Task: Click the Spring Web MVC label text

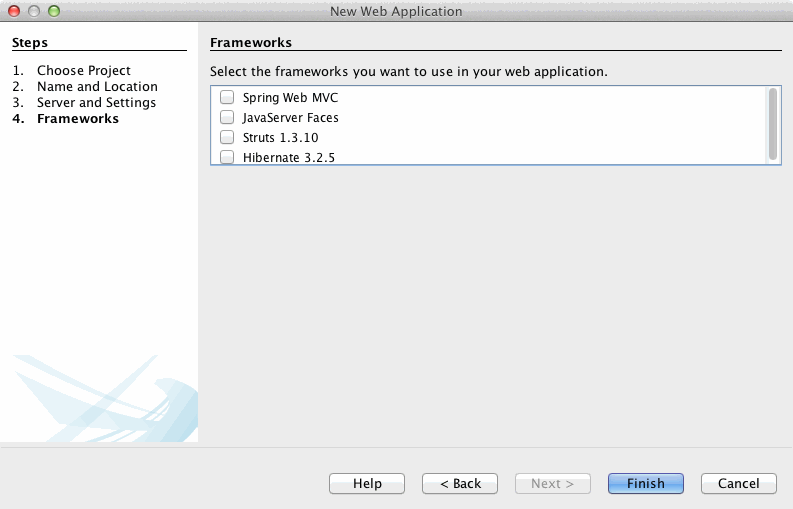Action: [290, 98]
